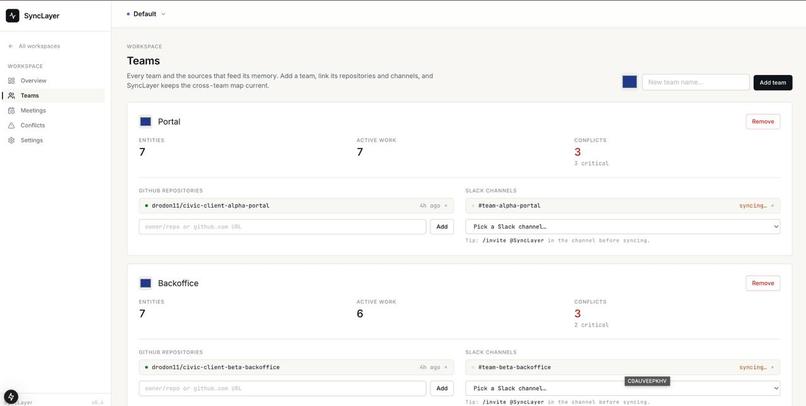This screenshot has height=406, width=806.
Task: Remove the #team-beta-backoffice channel with its x
Action: [772, 367]
